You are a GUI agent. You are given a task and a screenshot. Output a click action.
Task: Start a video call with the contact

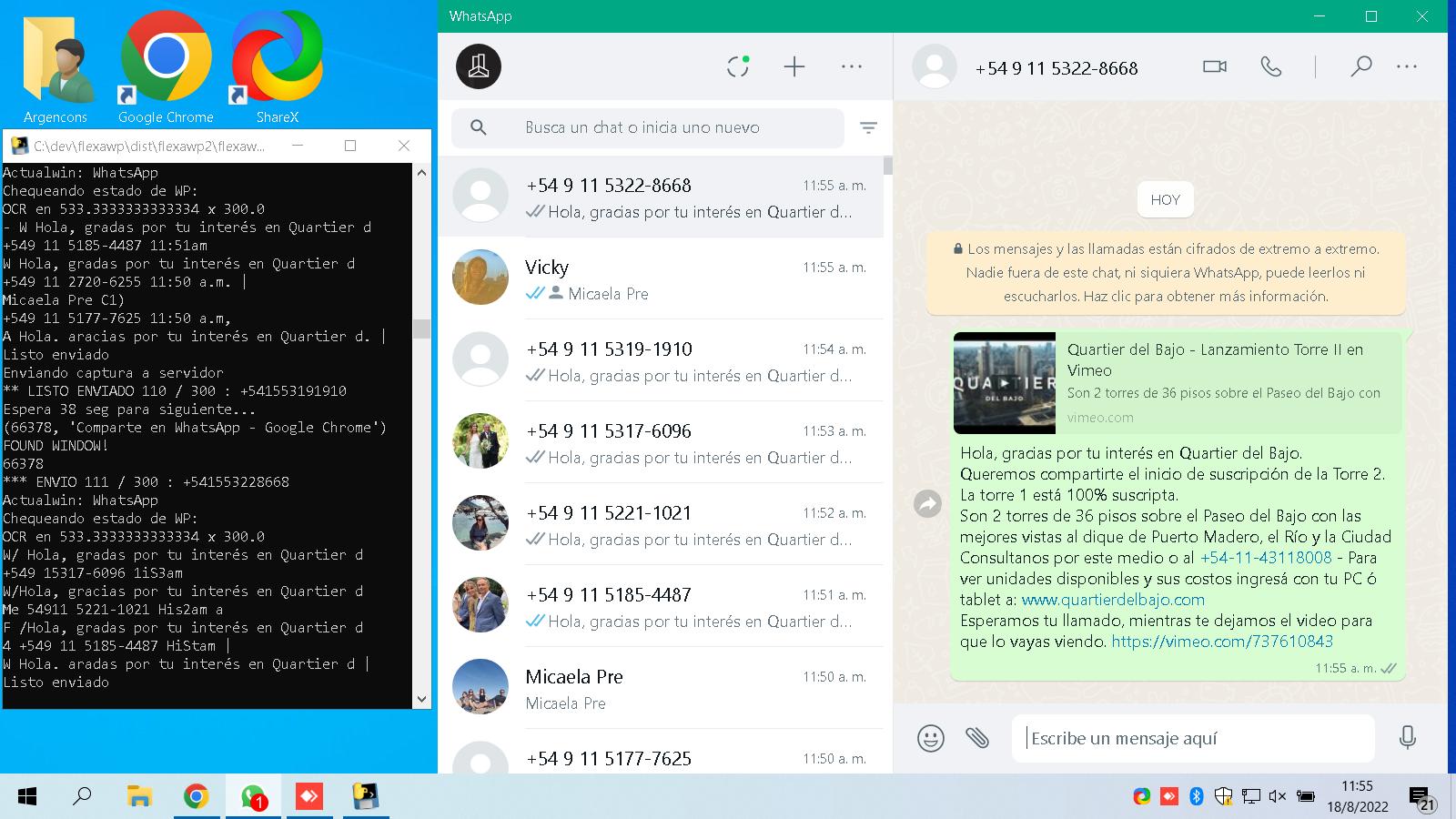(x=1215, y=67)
